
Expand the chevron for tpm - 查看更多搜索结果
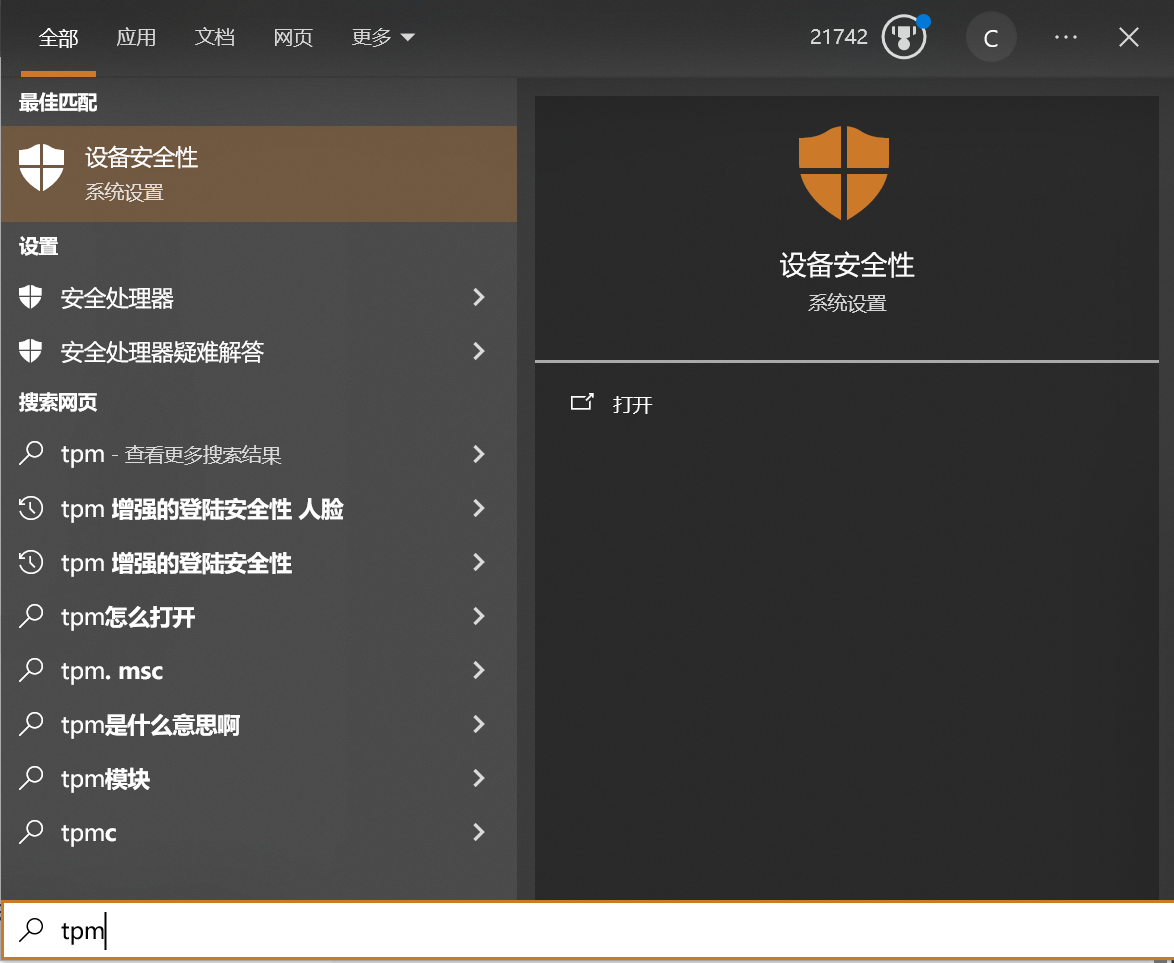pos(479,453)
